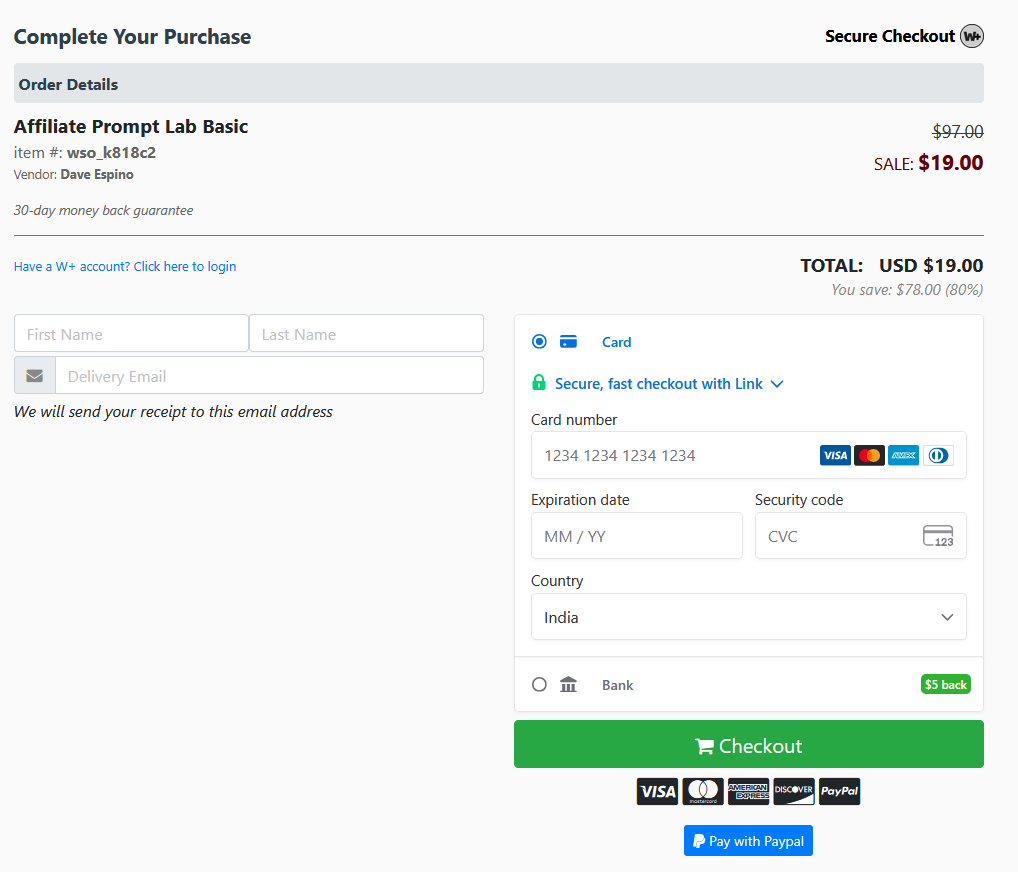
Task: Click the envelope icon beside Delivery Email
Action: 34,375
